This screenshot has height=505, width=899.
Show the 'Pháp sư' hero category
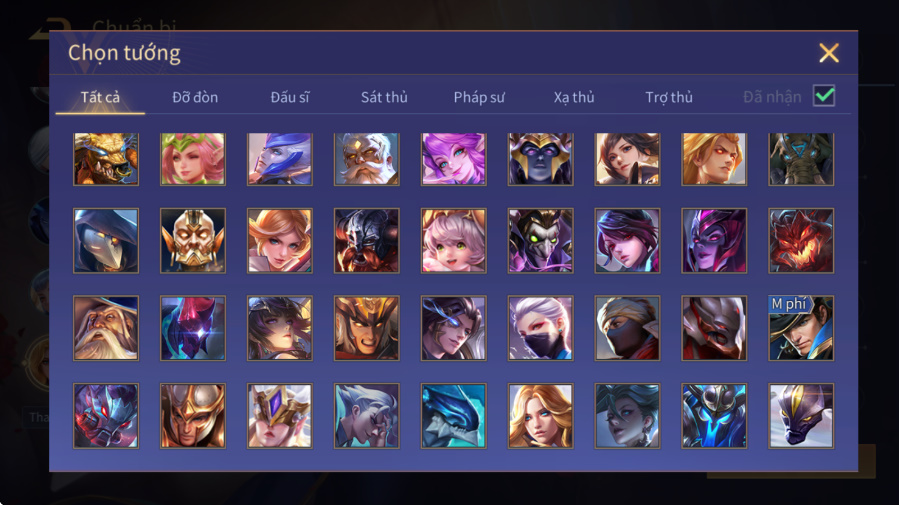click(x=479, y=97)
